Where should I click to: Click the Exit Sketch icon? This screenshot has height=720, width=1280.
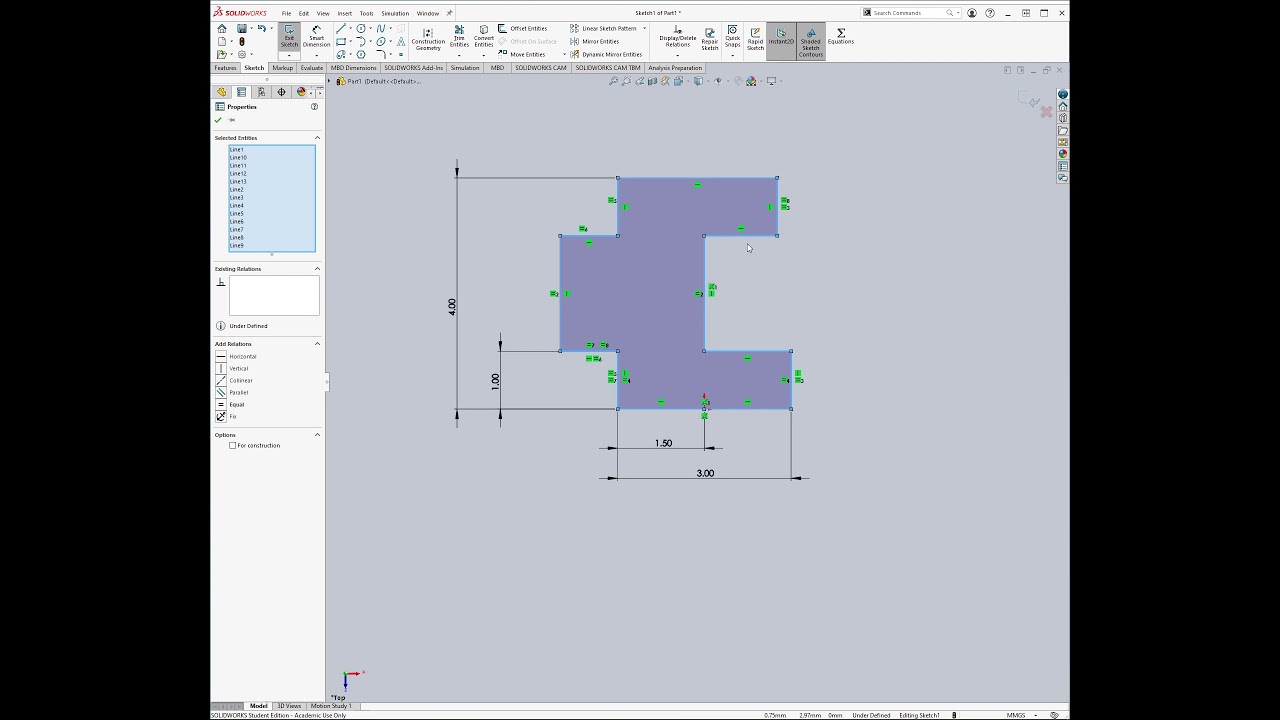(289, 37)
